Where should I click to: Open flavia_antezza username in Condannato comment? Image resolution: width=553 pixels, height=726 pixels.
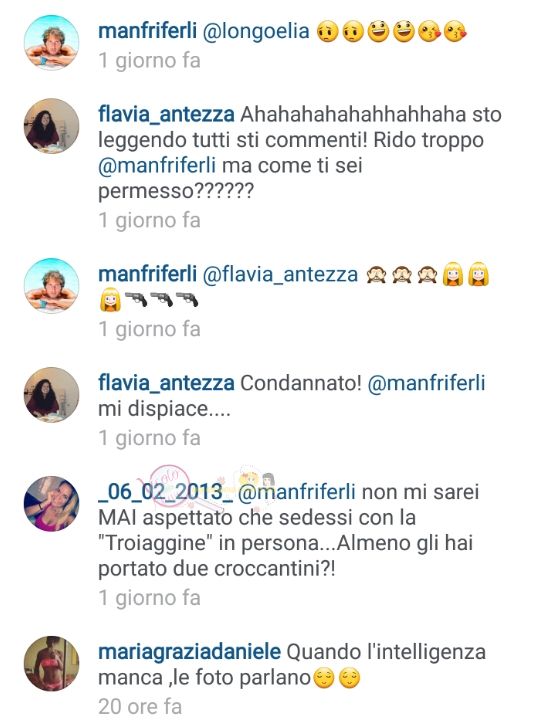tap(166, 383)
